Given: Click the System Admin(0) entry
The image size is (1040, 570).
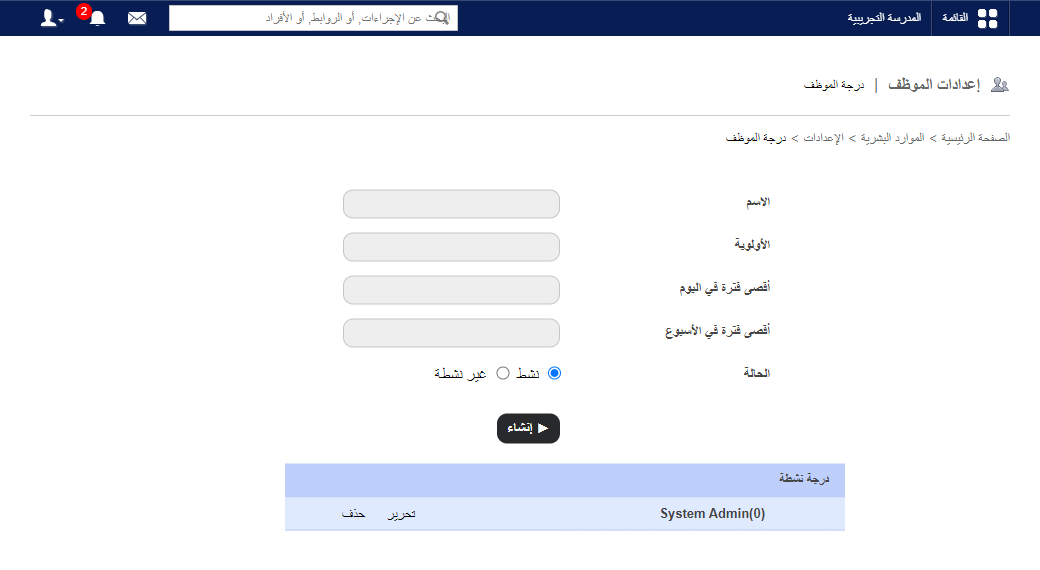Looking at the screenshot, I should click(712, 514).
